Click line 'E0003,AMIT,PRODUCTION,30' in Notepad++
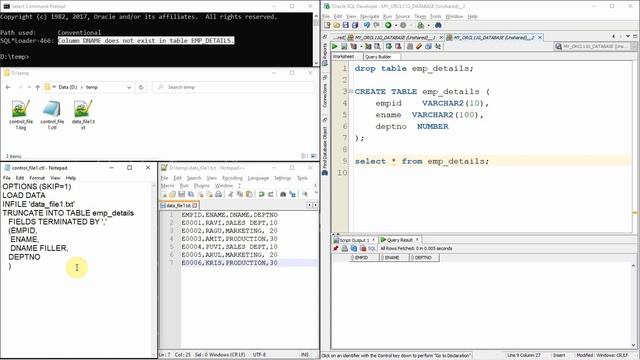Screen dimensions: 640x360 (229, 238)
